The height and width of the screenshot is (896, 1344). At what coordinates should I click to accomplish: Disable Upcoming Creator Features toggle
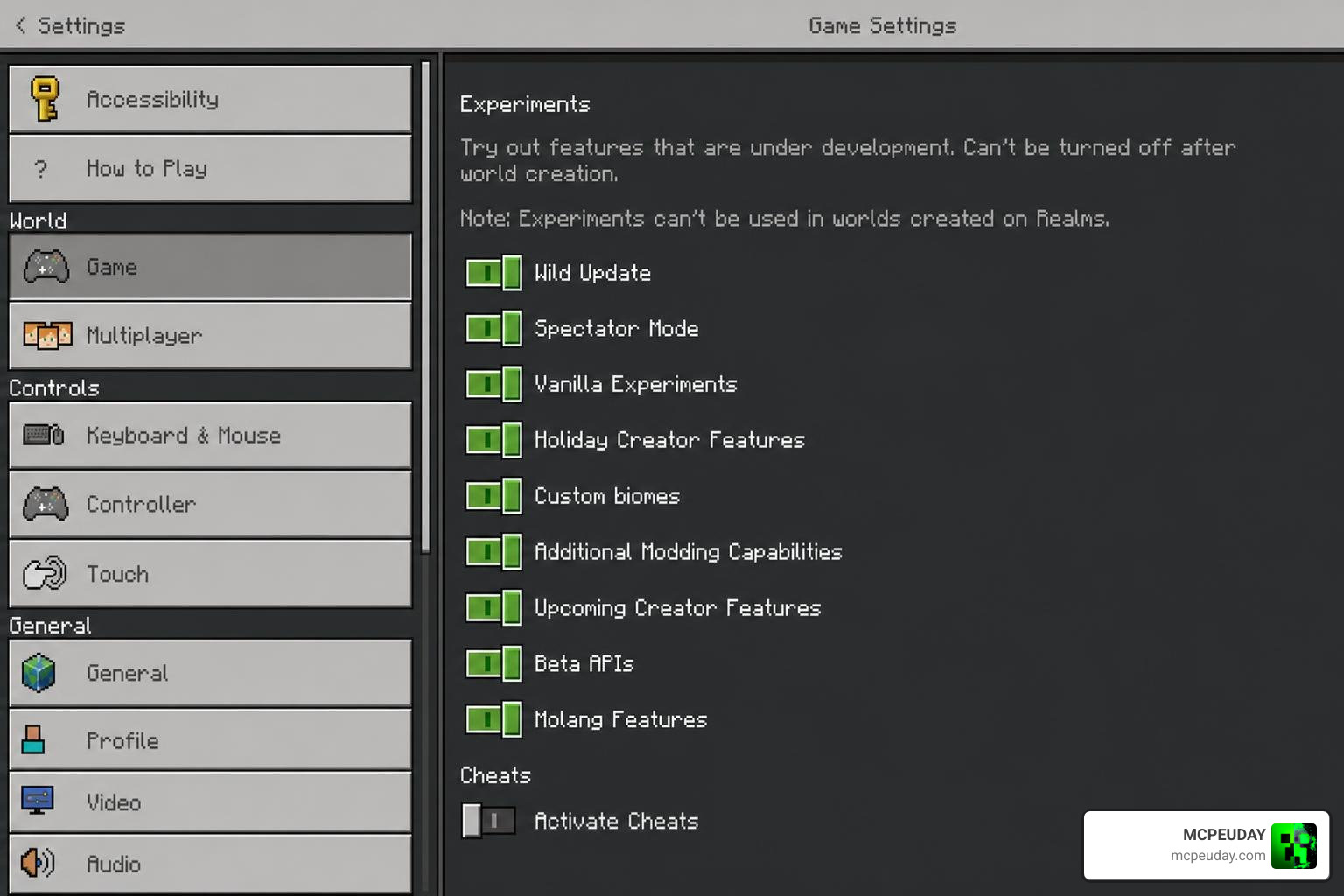coord(493,608)
